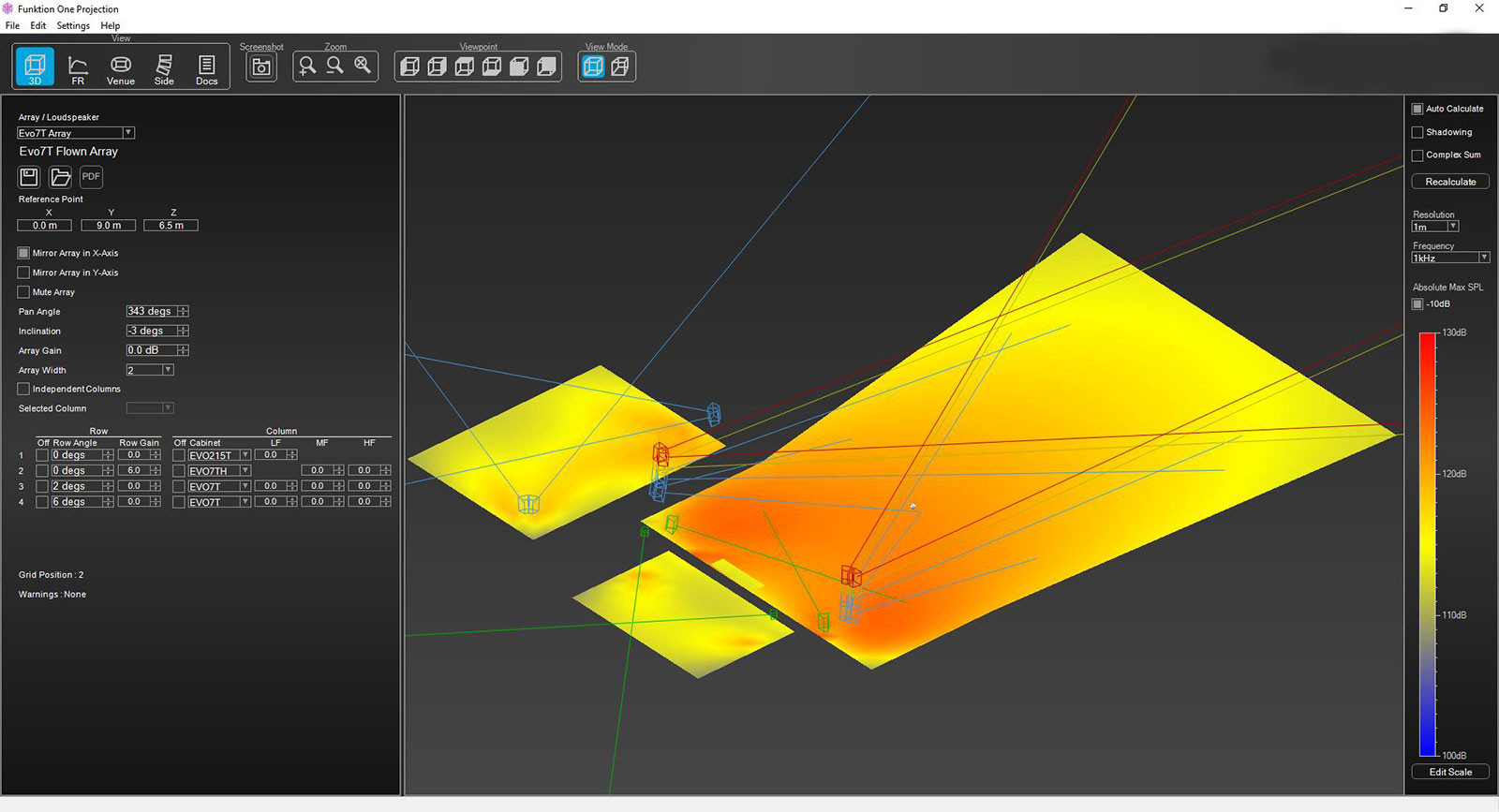Click the Evo7T Flown Array title
This screenshot has width=1499, height=812.
[x=68, y=152]
